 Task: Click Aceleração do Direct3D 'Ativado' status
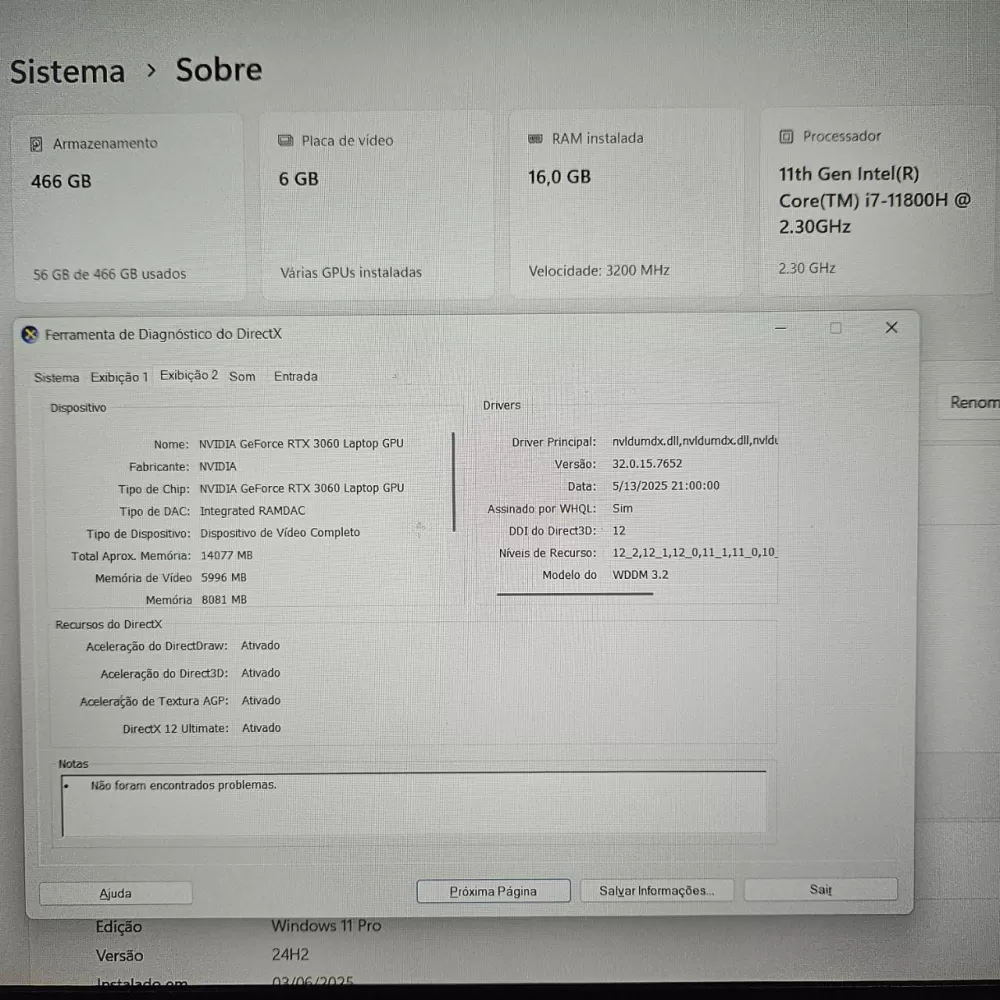pyautogui.click(x=261, y=673)
